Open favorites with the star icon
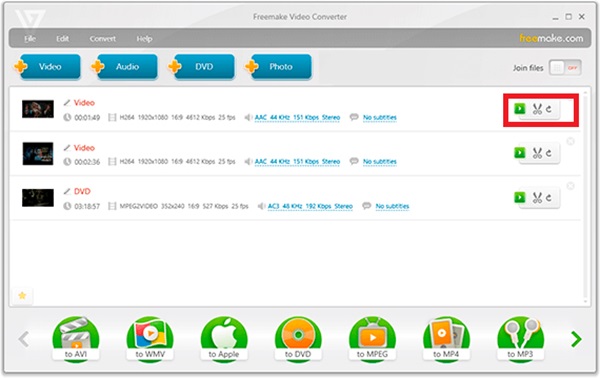600x378 pixels. pos(22,295)
